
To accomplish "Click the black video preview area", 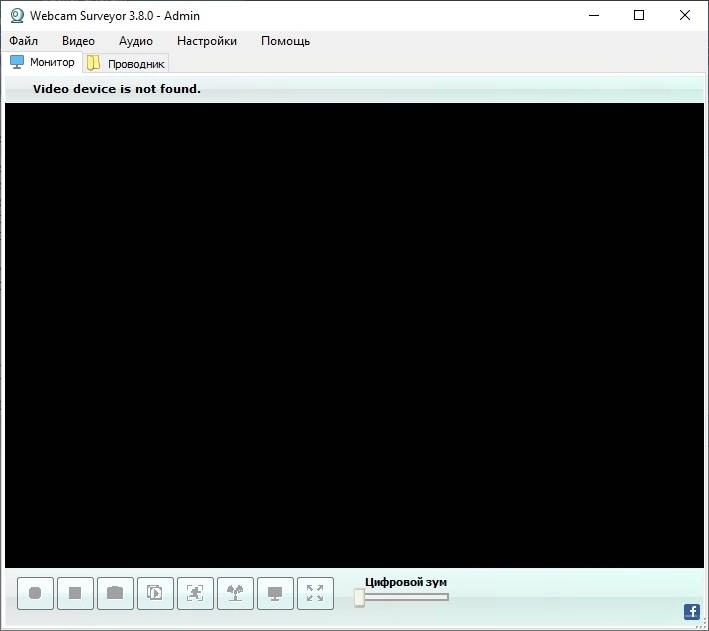I will (x=354, y=335).
